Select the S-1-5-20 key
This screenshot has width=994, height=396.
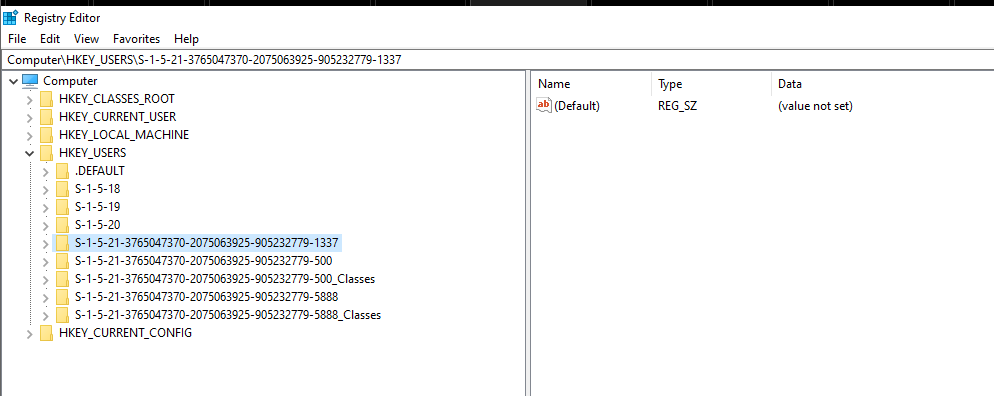coord(98,225)
